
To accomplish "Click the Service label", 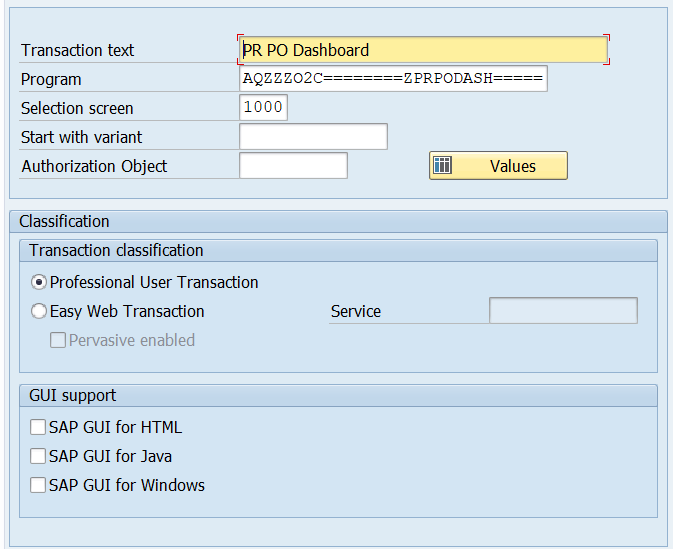I will (356, 311).
